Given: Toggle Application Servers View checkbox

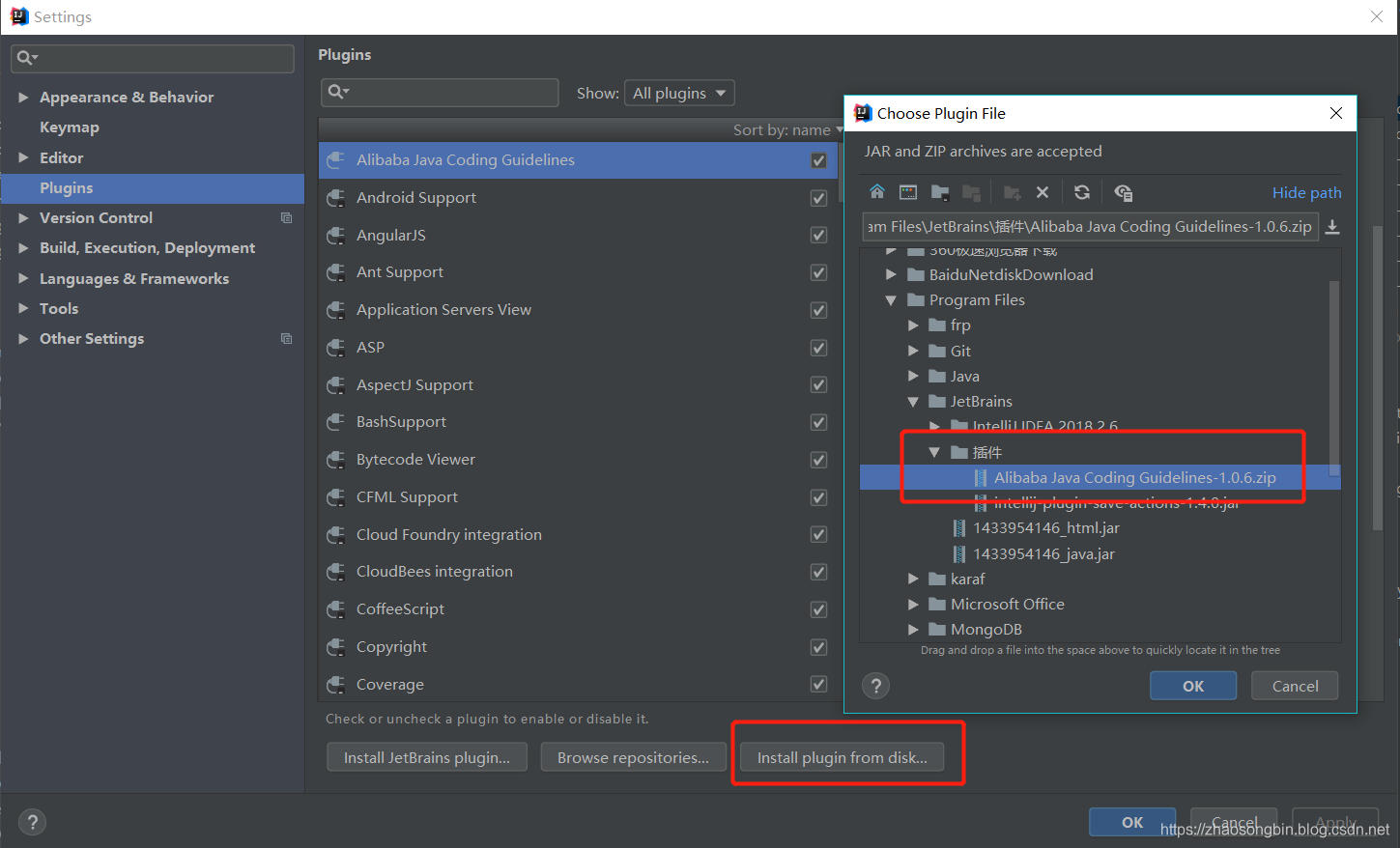Looking at the screenshot, I should 818,310.
